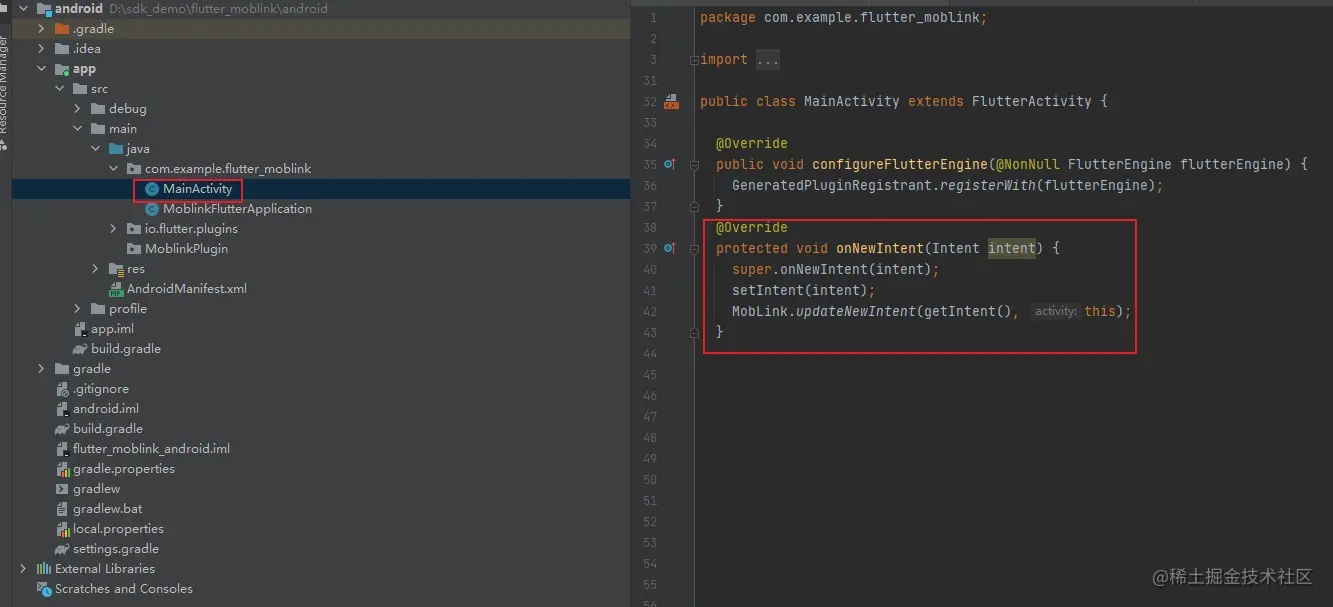Click the 'activity:' parameter hint
The width and height of the screenshot is (1333, 607).
point(1055,311)
